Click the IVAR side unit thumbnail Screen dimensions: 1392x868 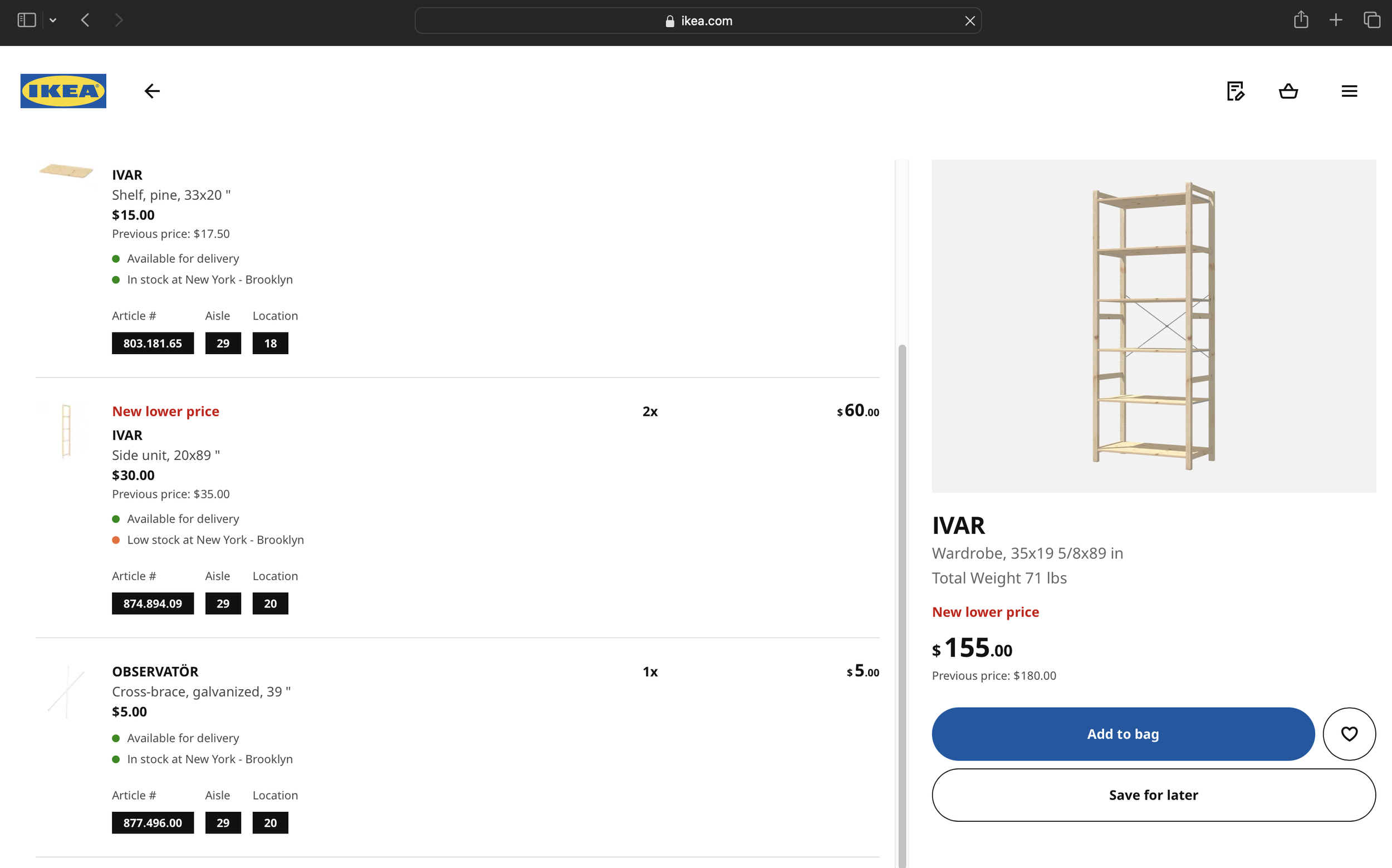66,430
